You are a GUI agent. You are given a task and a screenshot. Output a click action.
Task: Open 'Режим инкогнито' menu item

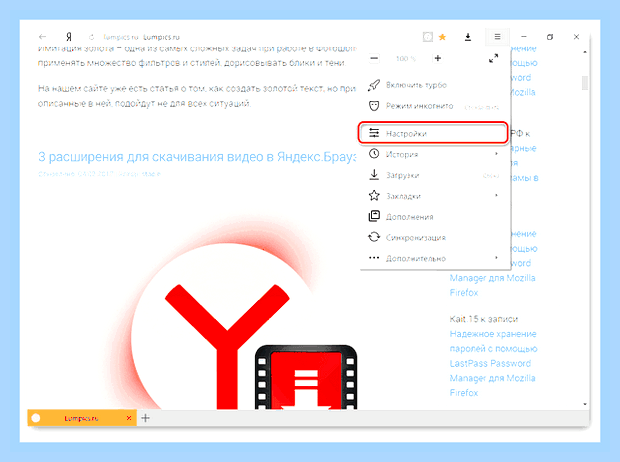433,106
